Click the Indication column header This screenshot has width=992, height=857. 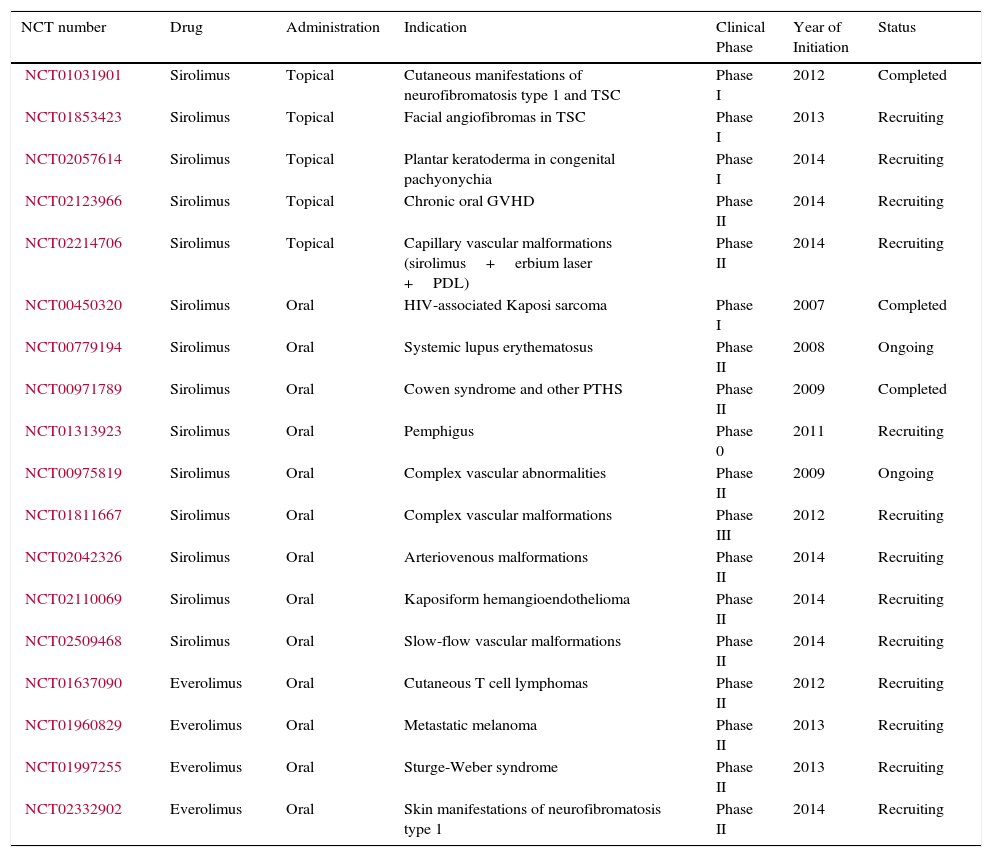pyautogui.click(x=435, y=28)
